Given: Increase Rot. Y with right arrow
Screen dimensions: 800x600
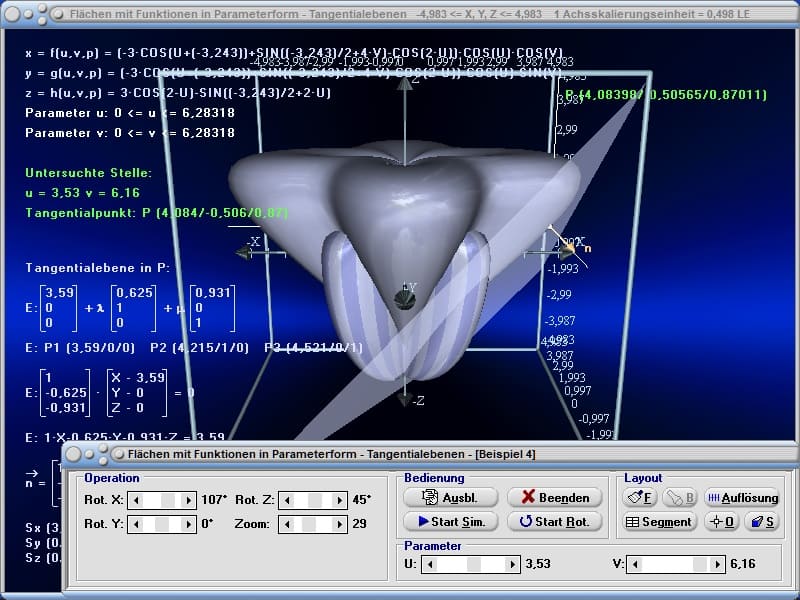Looking at the screenshot, I should pyautogui.click(x=188, y=524).
